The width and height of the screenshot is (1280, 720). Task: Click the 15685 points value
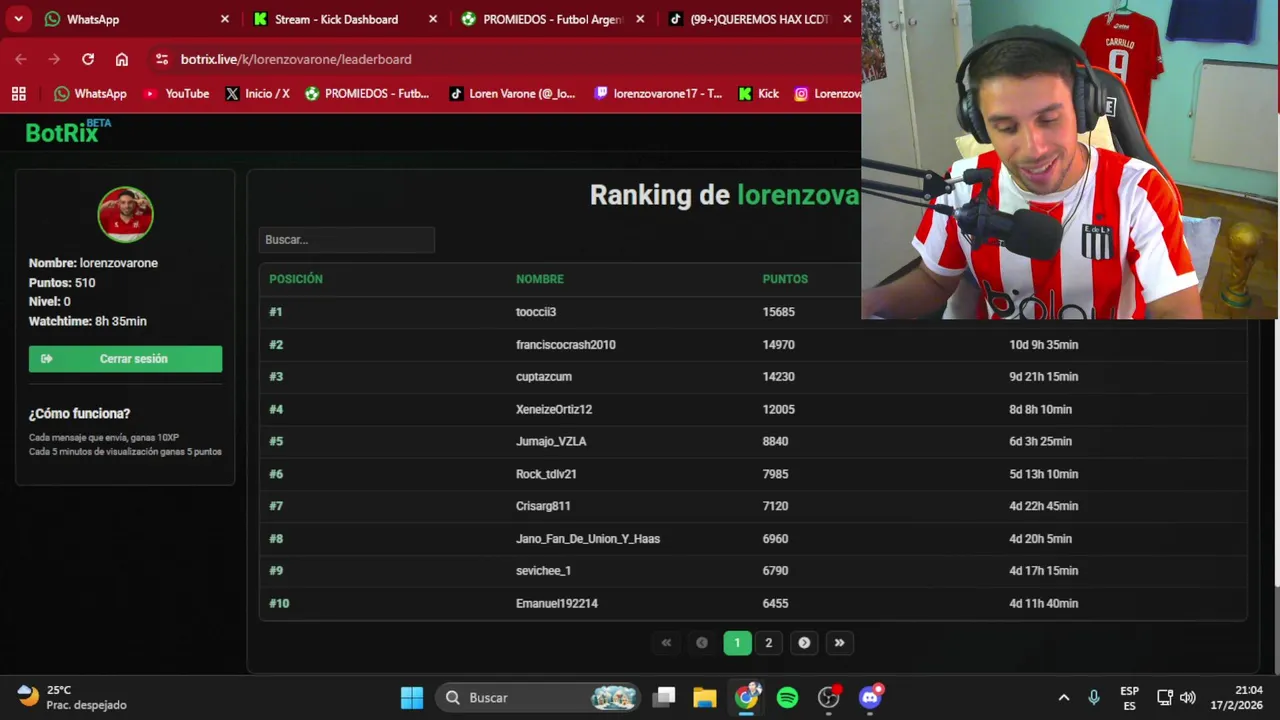pyautogui.click(x=779, y=312)
